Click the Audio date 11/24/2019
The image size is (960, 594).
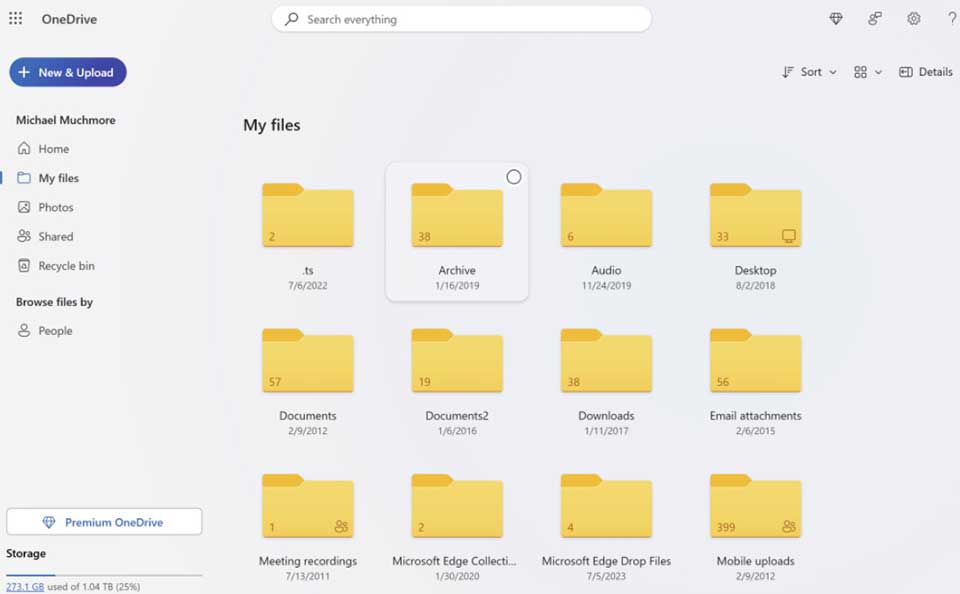(x=606, y=285)
